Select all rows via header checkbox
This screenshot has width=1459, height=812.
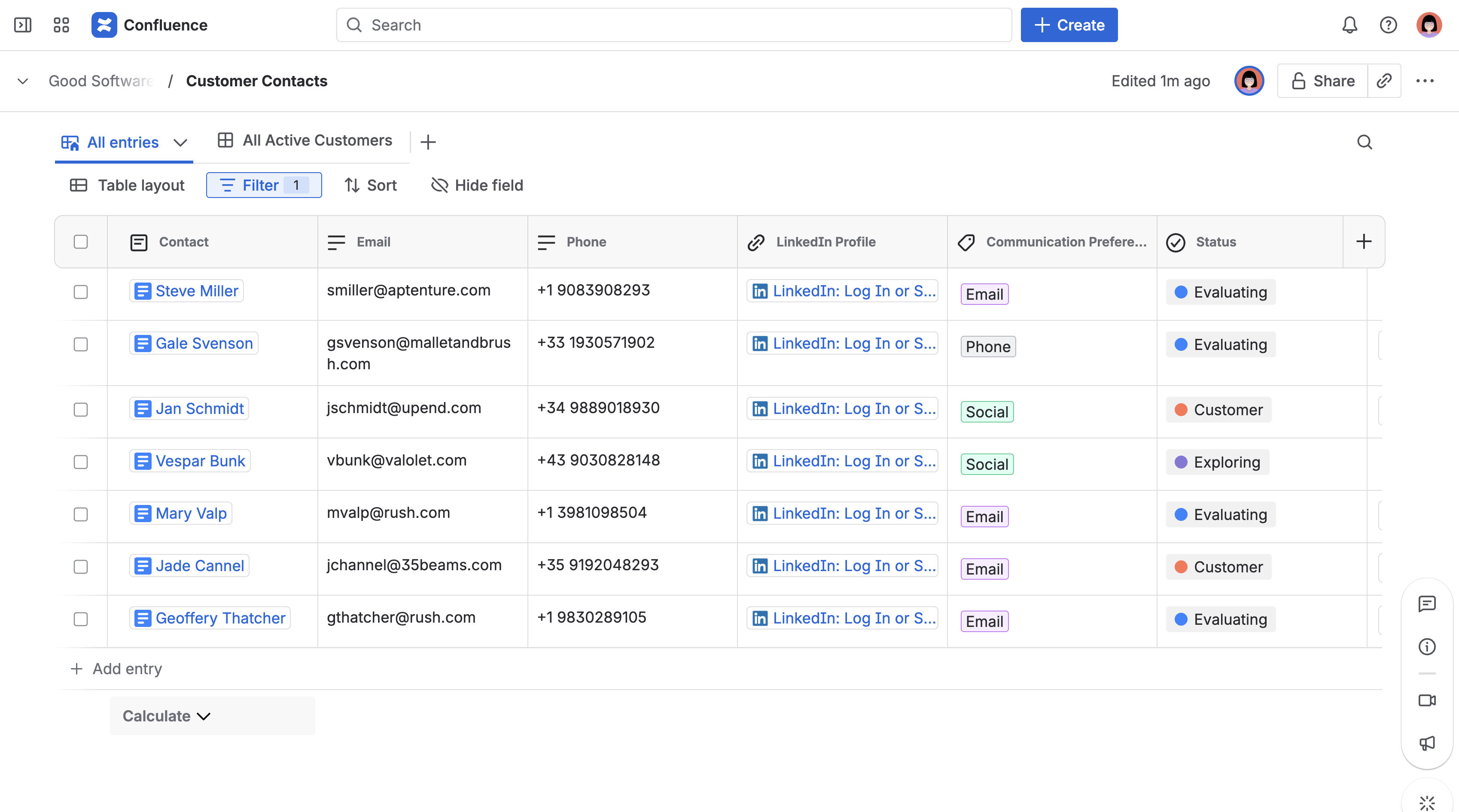pos(81,242)
